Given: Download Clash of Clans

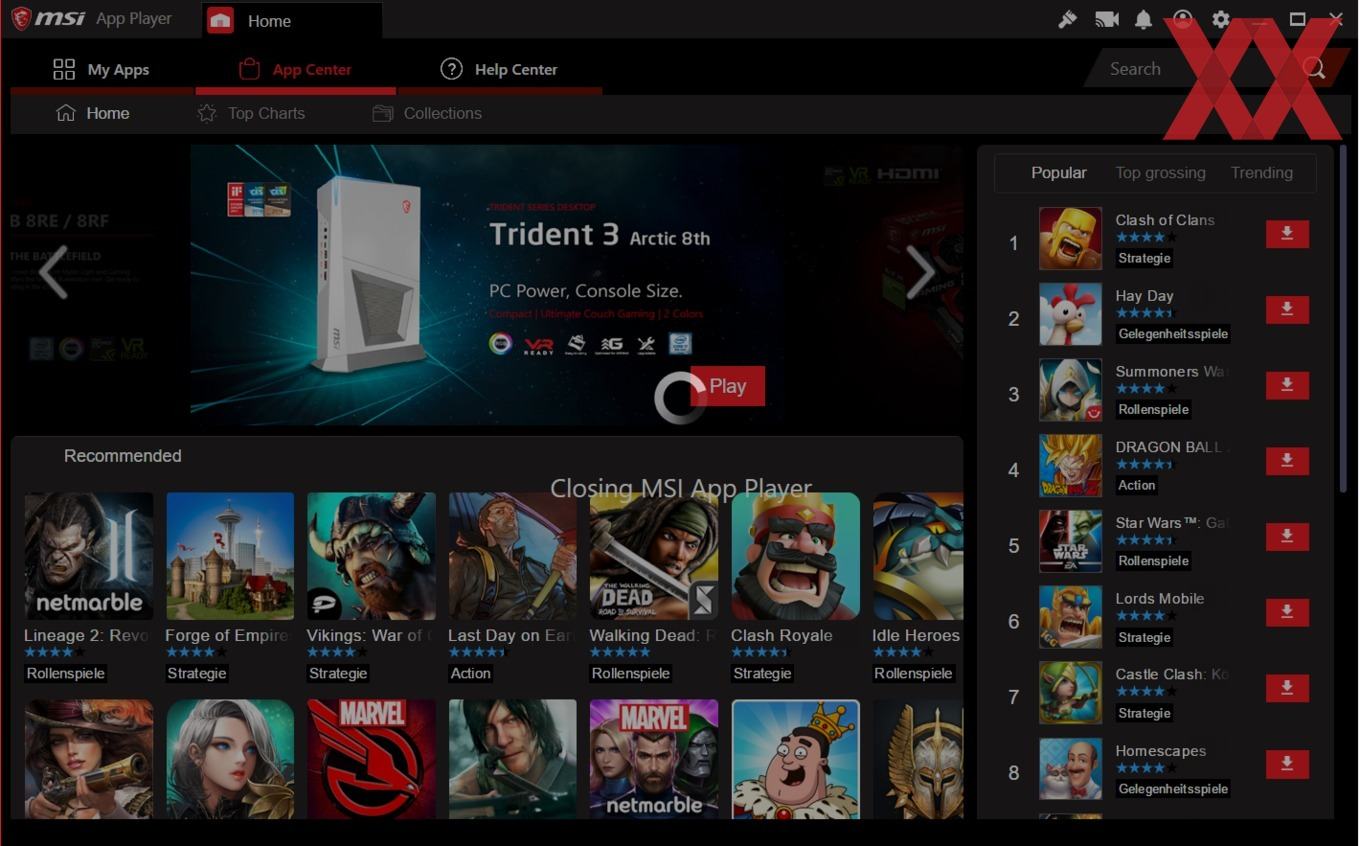Looking at the screenshot, I should [1287, 234].
